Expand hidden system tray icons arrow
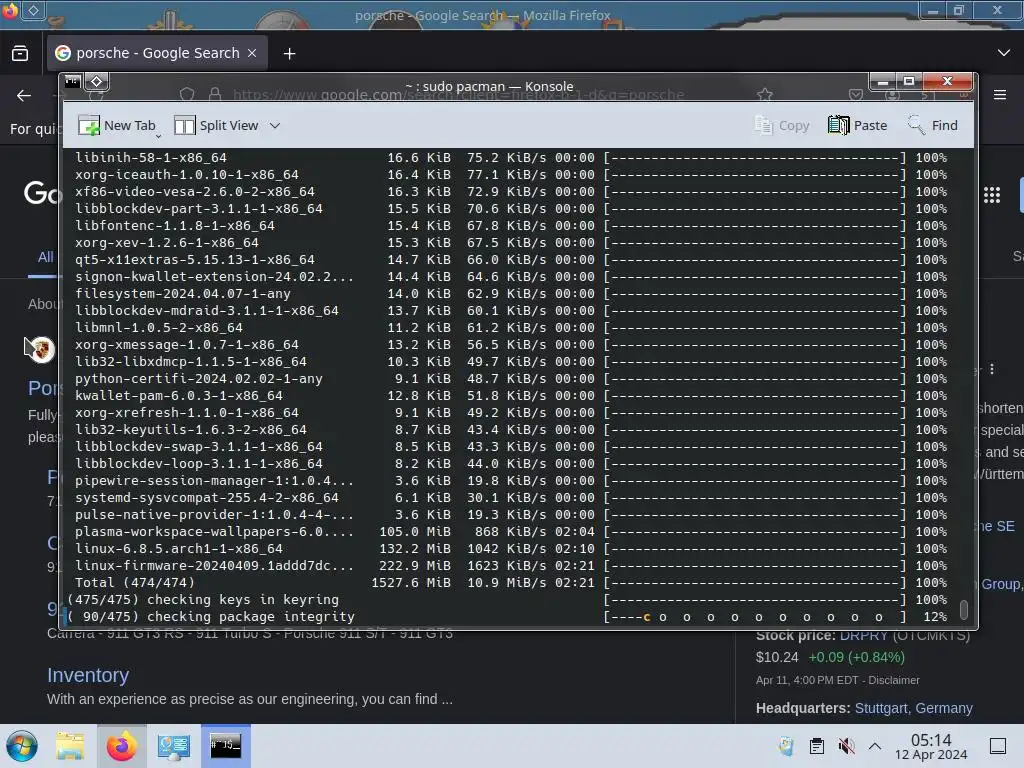The height and width of the screenshot is (768, 1024). point(875,746)
